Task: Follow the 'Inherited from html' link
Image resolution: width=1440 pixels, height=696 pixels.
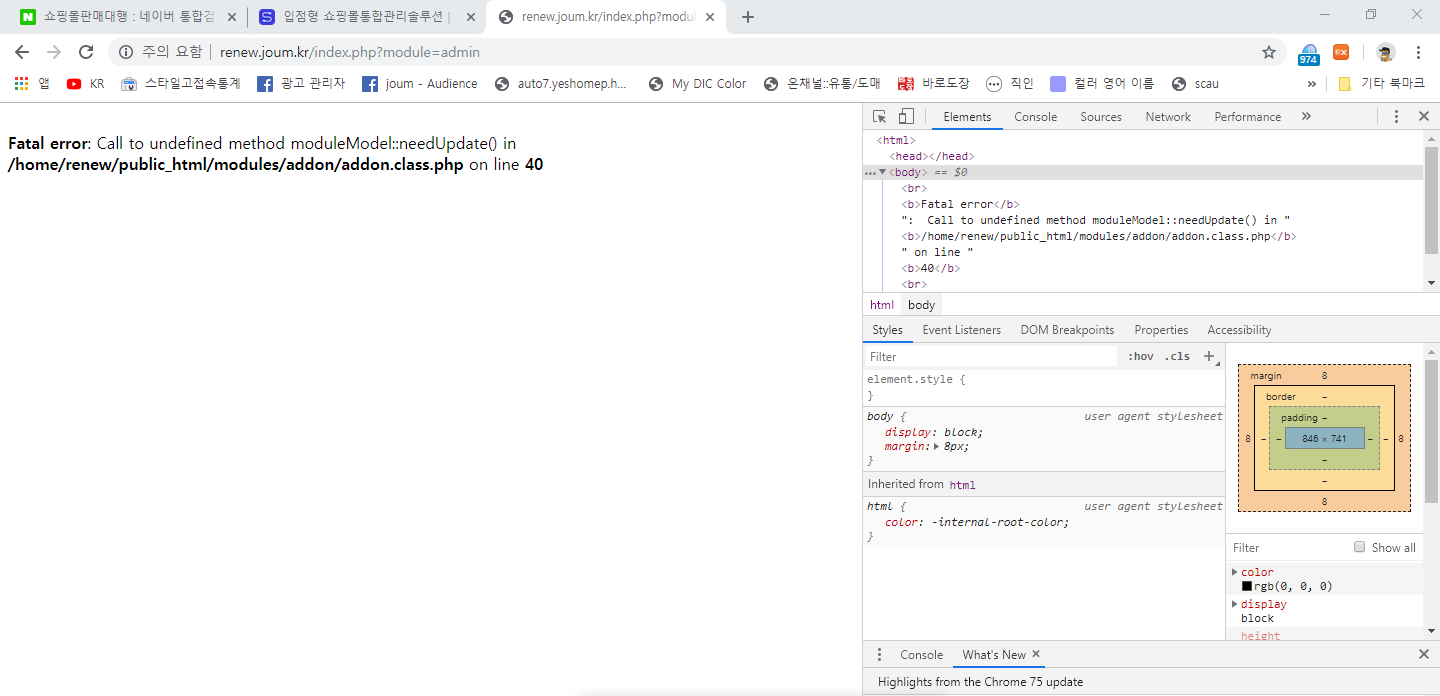Action: [x=962, y=485]
